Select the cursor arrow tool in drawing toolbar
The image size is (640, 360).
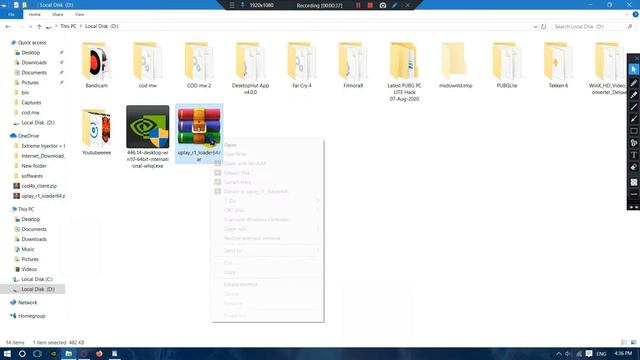[x=633, y=70]
